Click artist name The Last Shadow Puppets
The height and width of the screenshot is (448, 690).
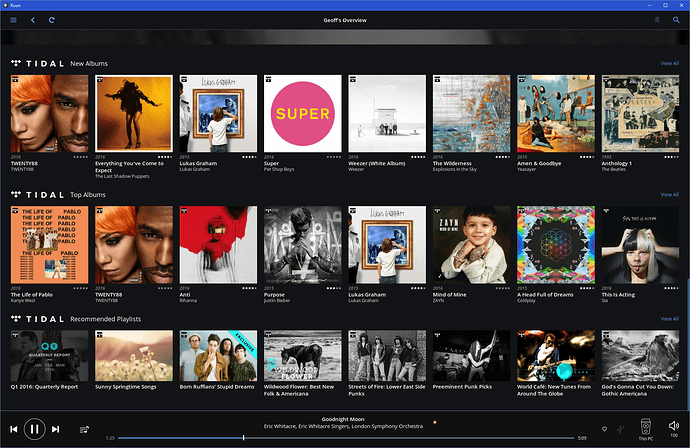pyautogui.click(x=122, y=176)
